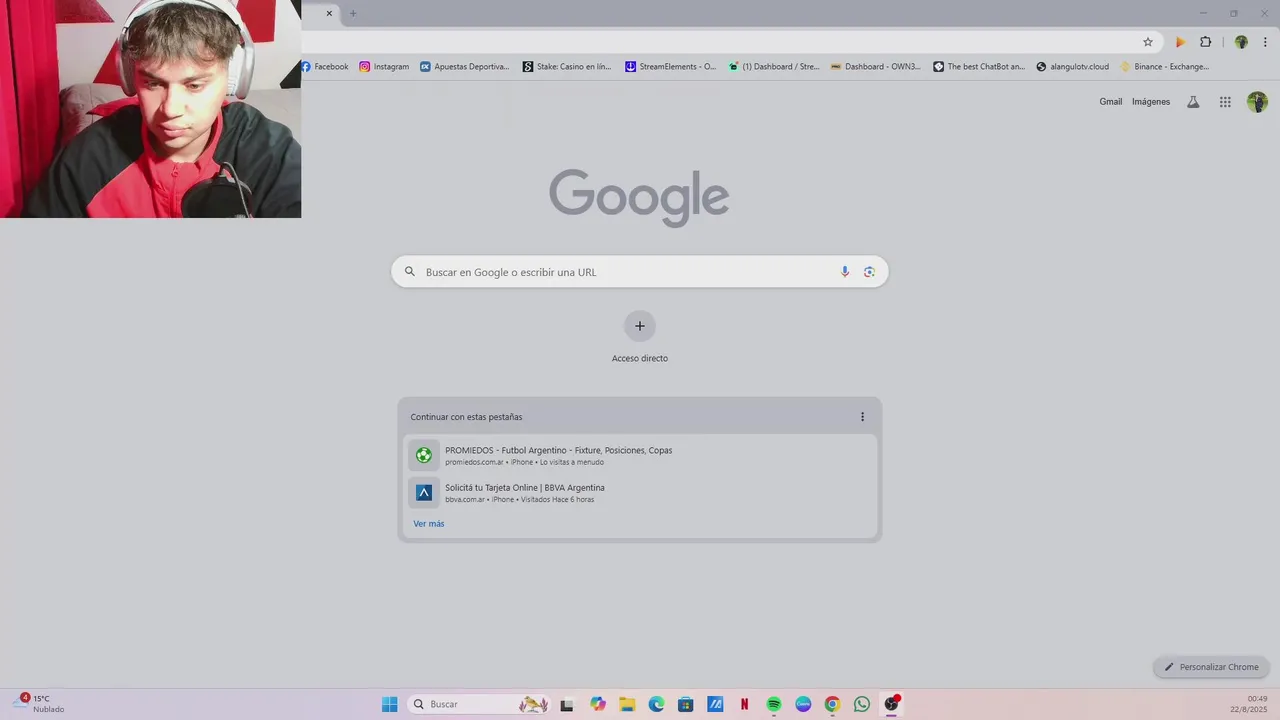The image size is (1280, 720).
Task: Open the Windows Start menu
Action: click(x=390, y=704)
